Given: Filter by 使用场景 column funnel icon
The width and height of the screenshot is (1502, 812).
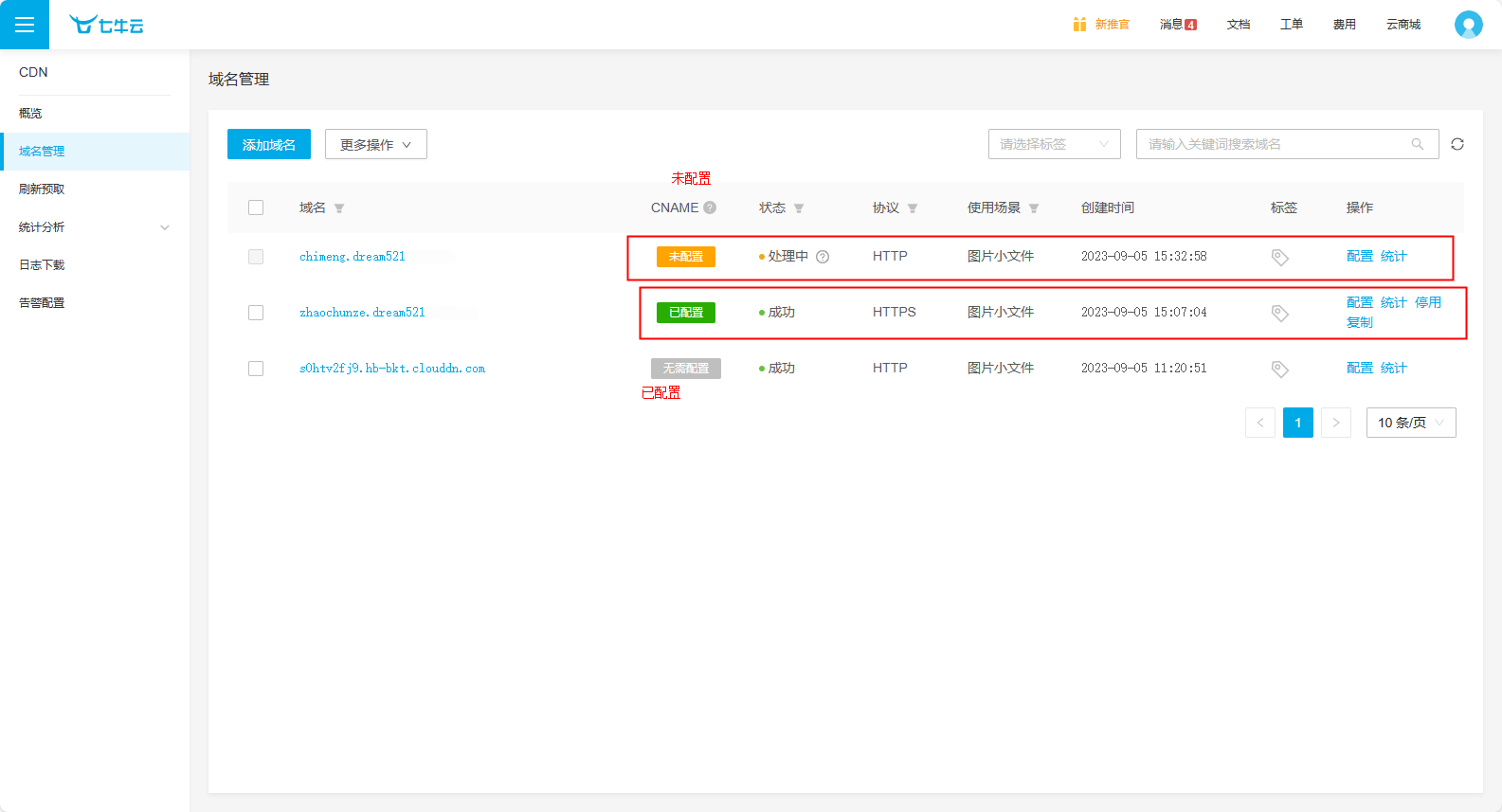Looking at the screenshot, I should (x=1034, y=208).
